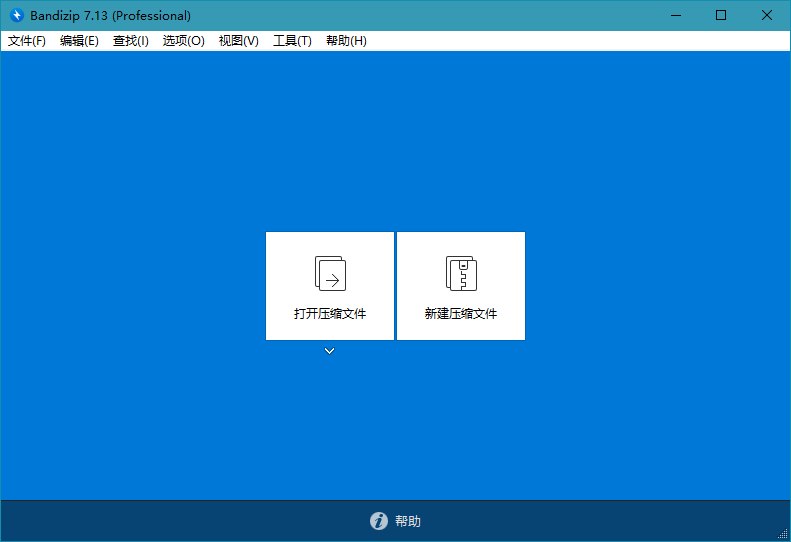Close the Bandizip window
Screen dimensions: 791x542
767,15
